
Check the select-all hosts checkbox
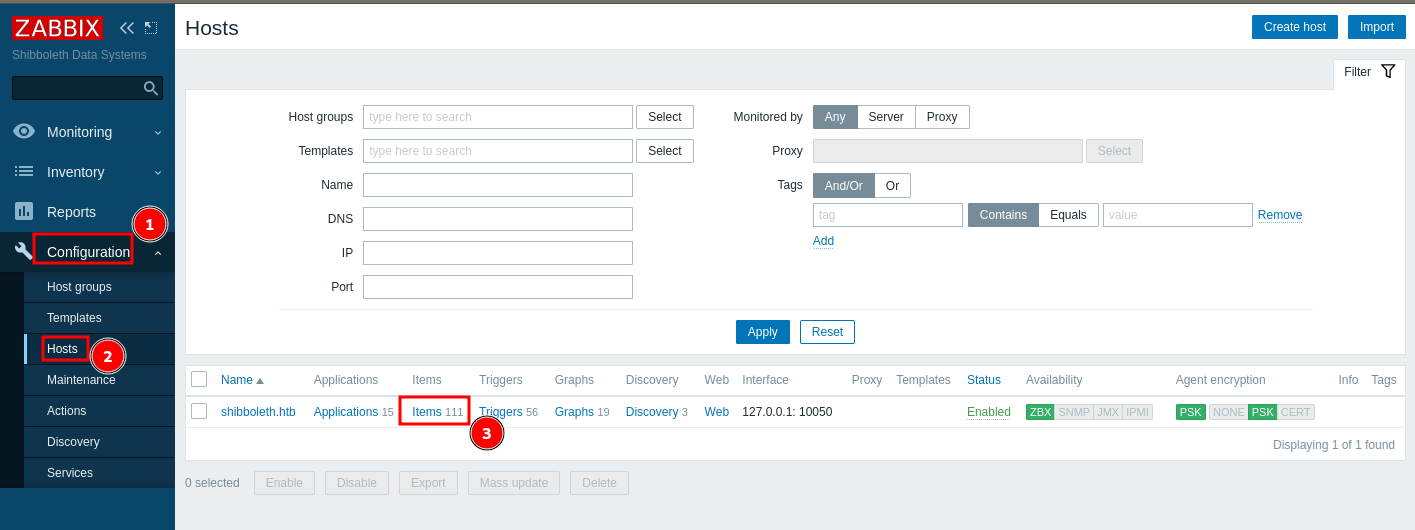coord(199,379)
